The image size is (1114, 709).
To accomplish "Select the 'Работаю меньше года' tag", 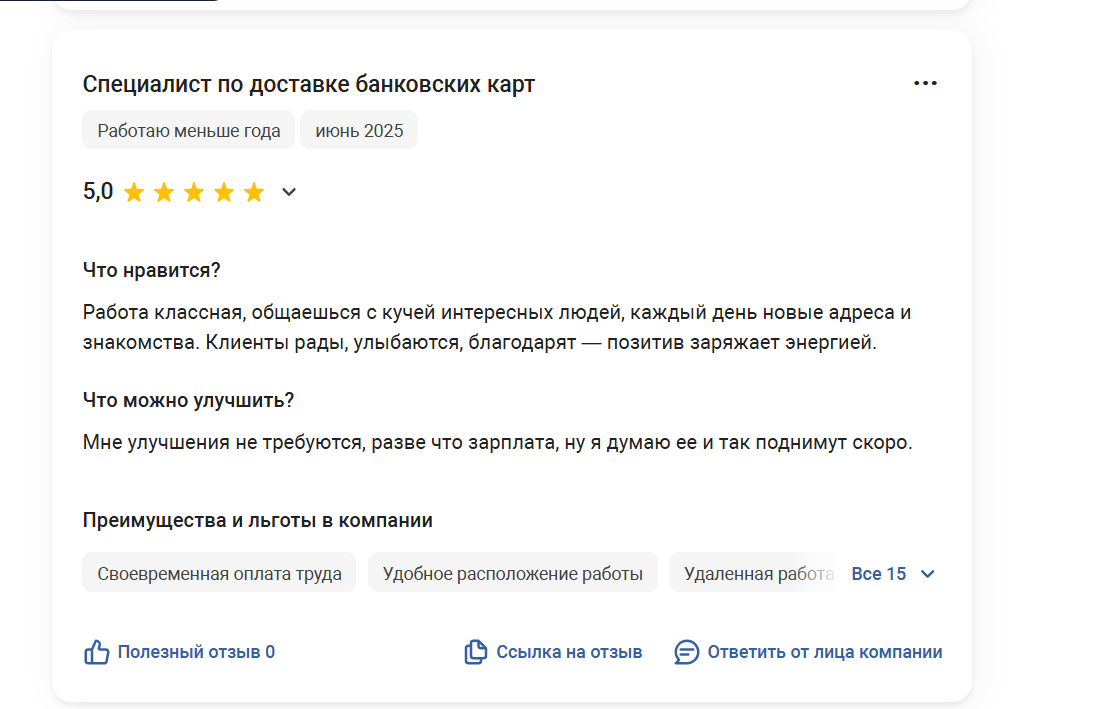I will click(x=188, y=131).
